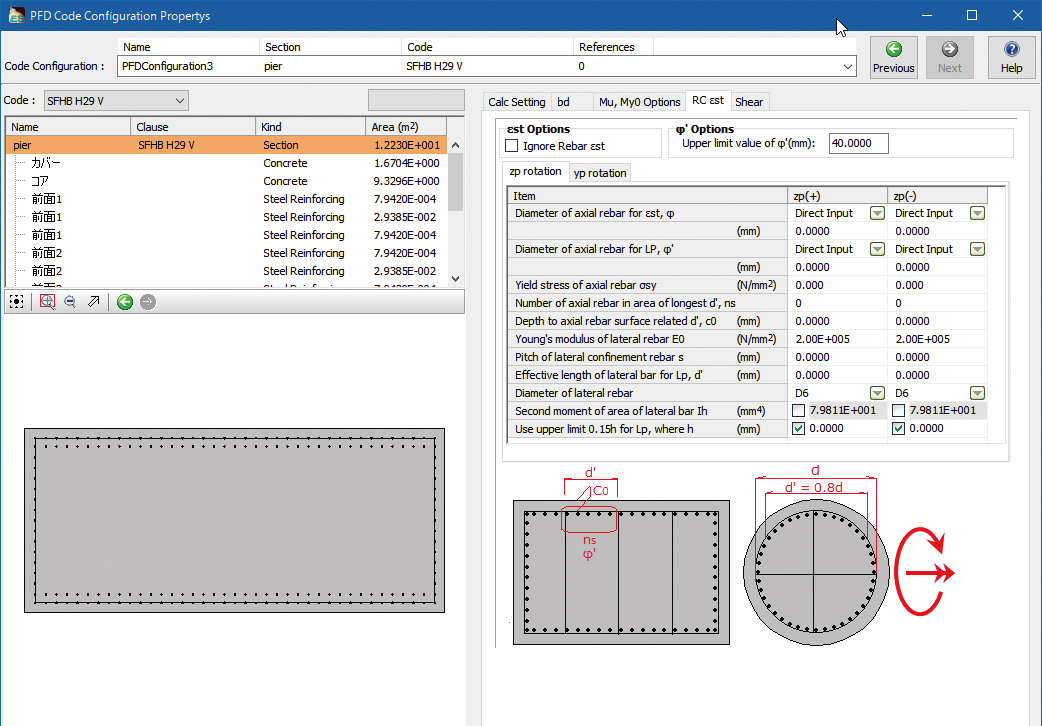
Task: Click the upper limit φ' value field
Action: pos(858,143)
